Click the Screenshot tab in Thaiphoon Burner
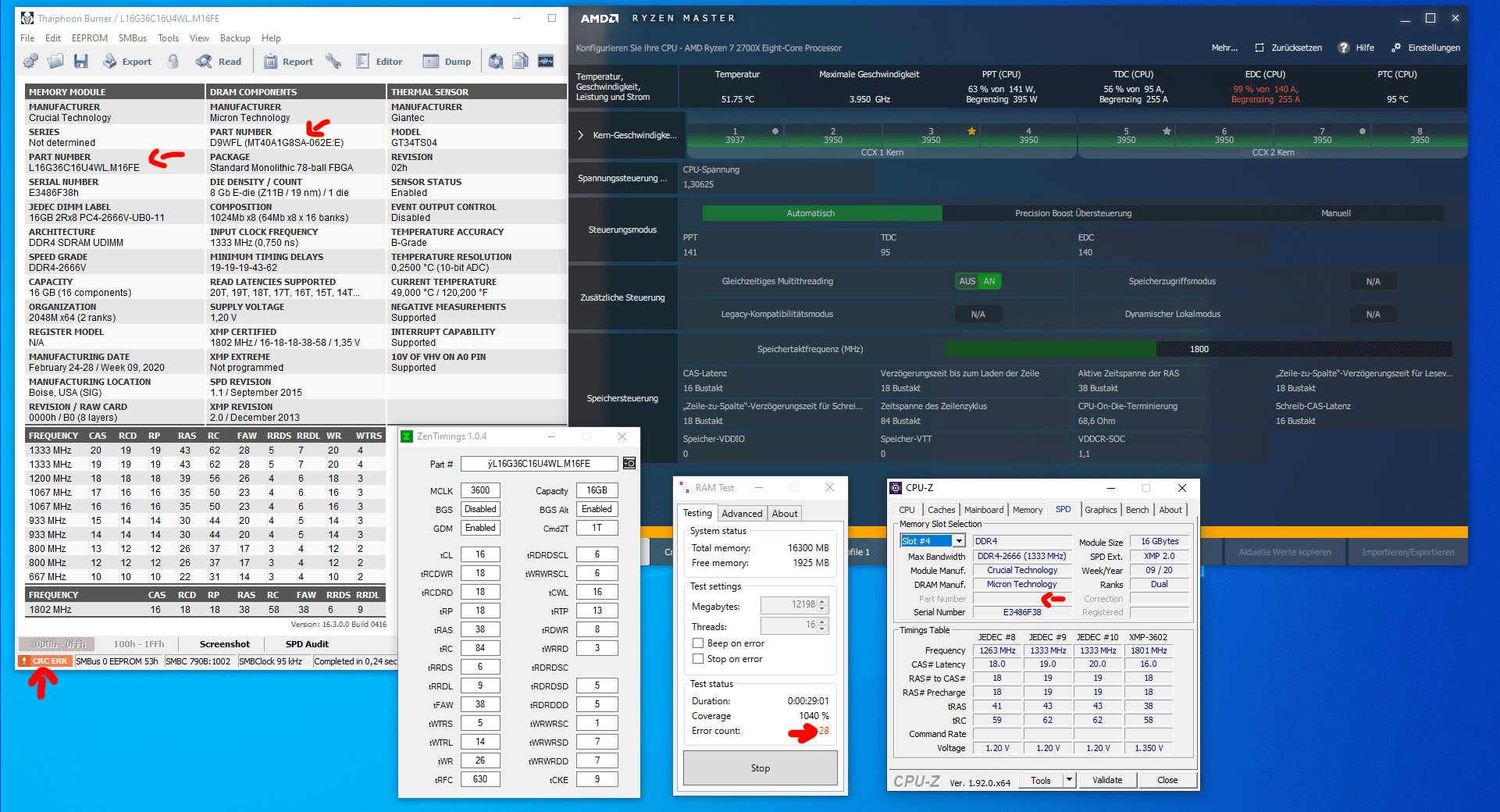Viewport: 1500px width, 812px height. pos(225,644)
